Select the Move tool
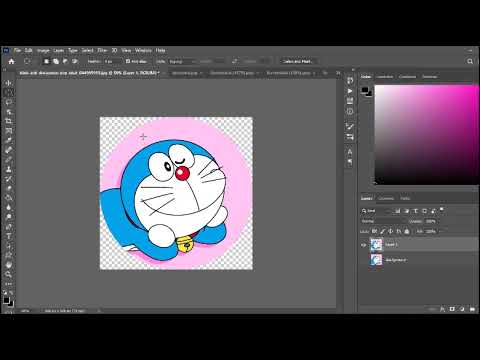 pyautogui.click(x=9, y=83)
